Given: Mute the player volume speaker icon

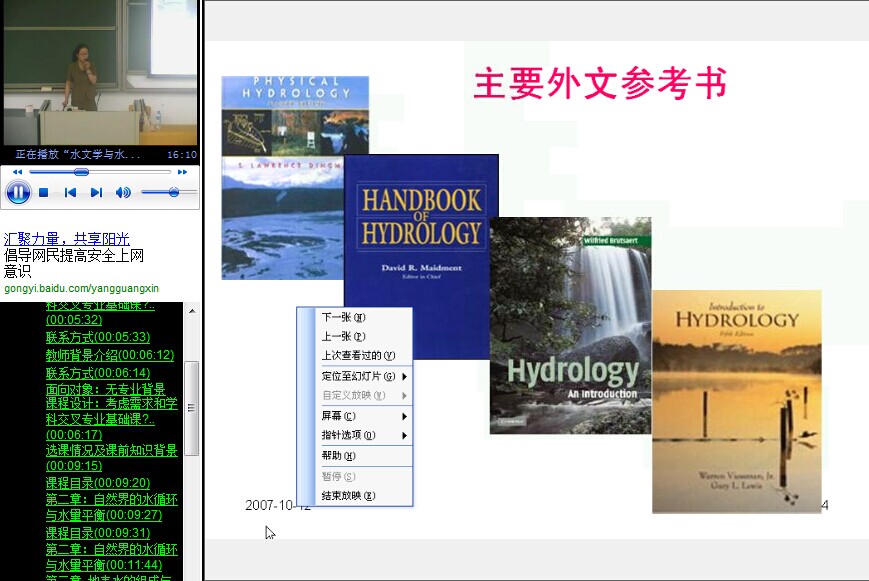Looking at the screenshot, I should click(x=123, y=192).
